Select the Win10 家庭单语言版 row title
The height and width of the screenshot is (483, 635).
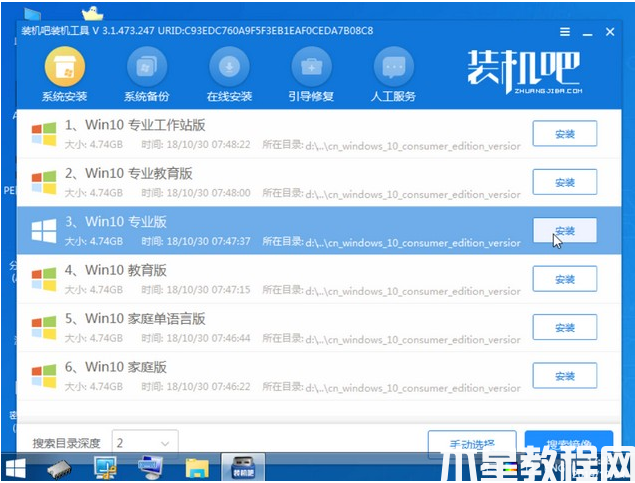coord(135,319)
